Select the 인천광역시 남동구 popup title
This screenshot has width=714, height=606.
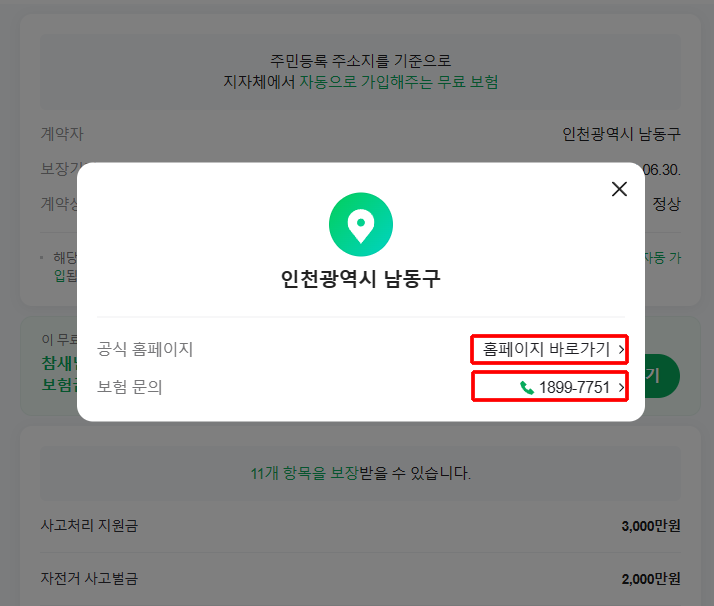(361, 279)
